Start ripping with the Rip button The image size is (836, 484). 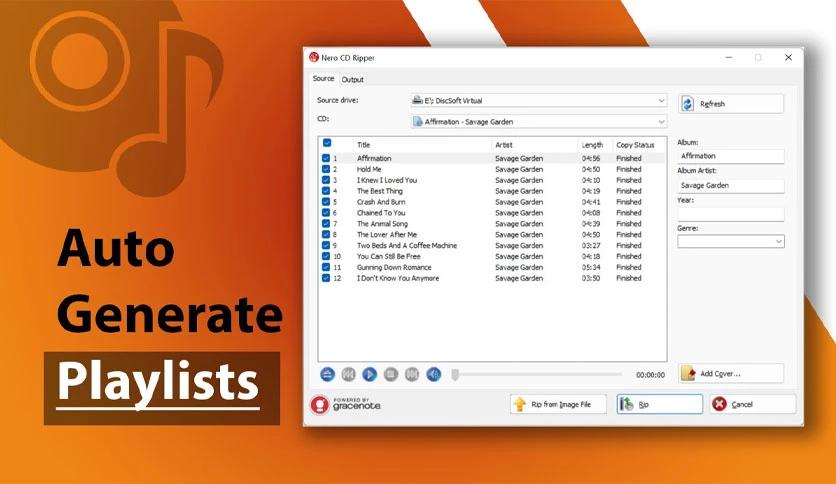[x=660, y=405]
